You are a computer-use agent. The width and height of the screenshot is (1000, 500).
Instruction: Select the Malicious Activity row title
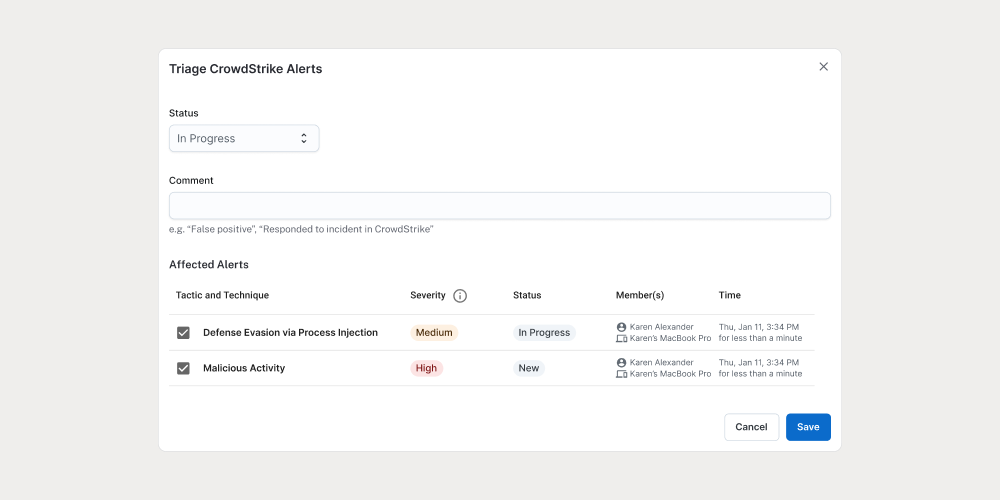point(244,368)
